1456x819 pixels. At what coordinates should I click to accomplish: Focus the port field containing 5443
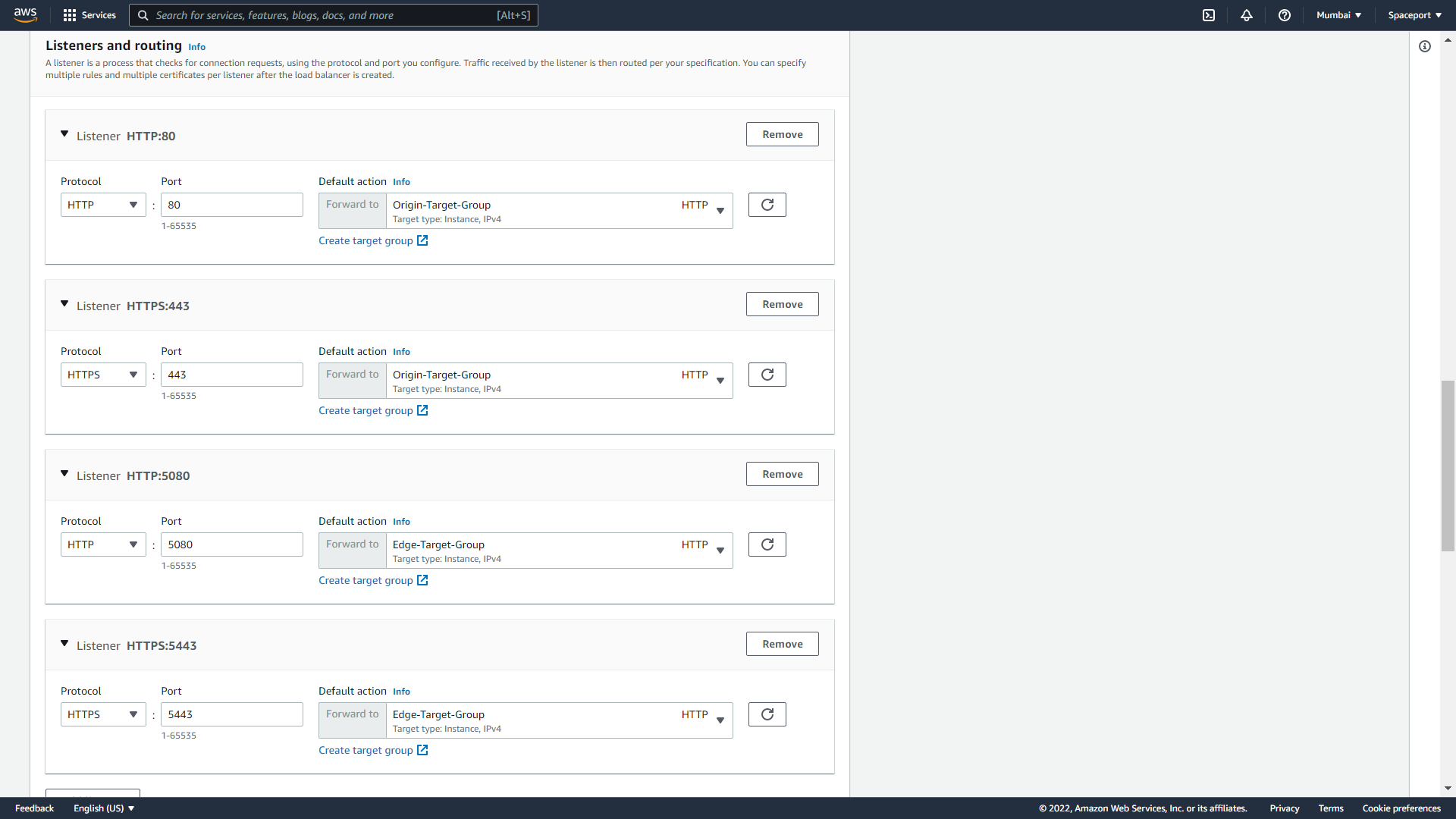pyautogui.click(x=232, y=714)
